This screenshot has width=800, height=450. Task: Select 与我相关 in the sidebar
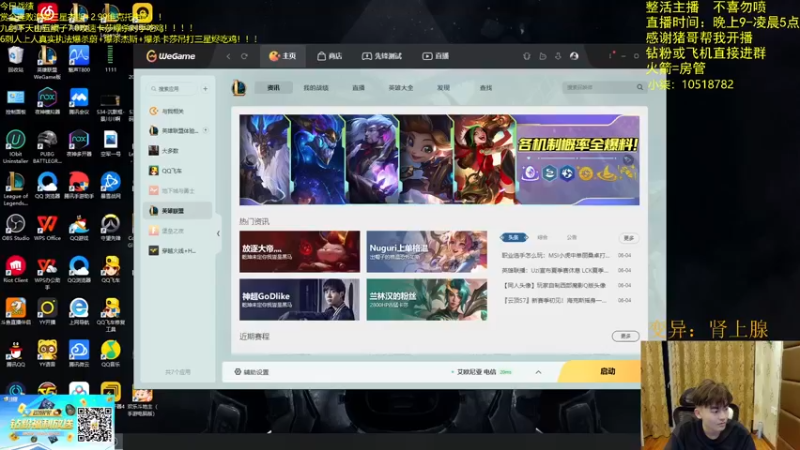(x=177, y=111)
